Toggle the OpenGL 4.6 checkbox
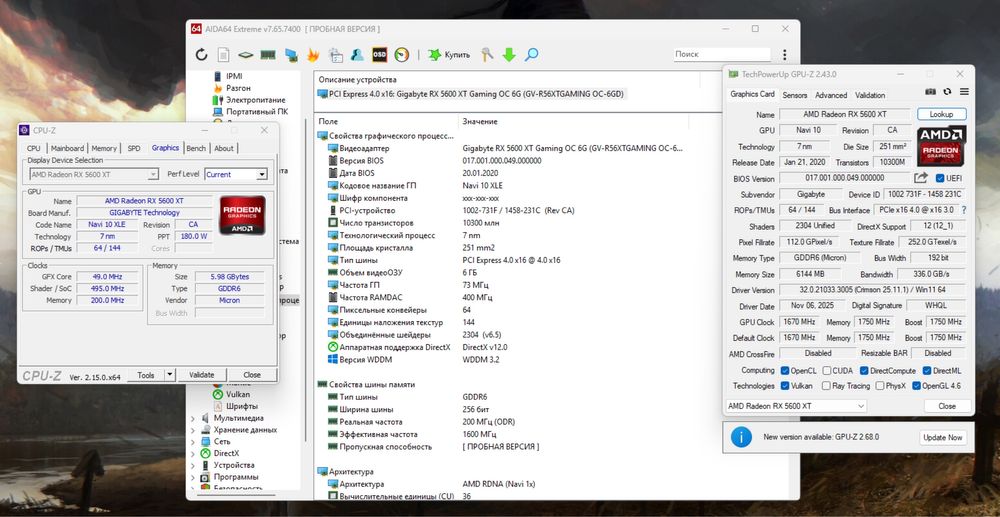Screen dimensions: 1000x517 pos(916,386)
